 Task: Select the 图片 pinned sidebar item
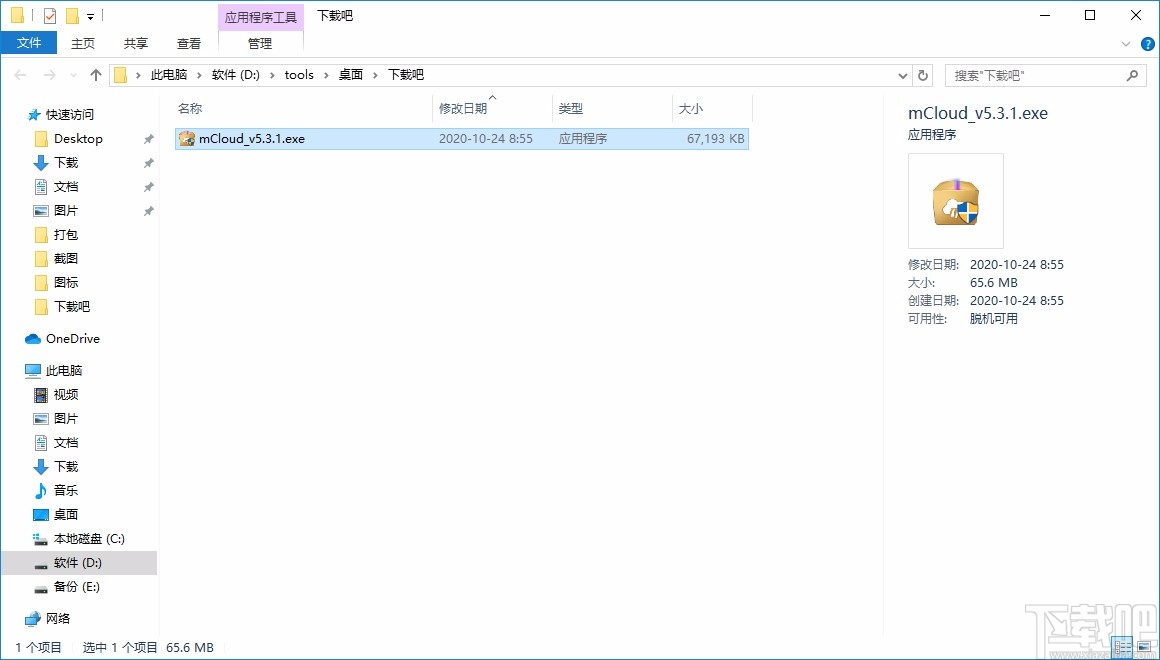(67, 210)
